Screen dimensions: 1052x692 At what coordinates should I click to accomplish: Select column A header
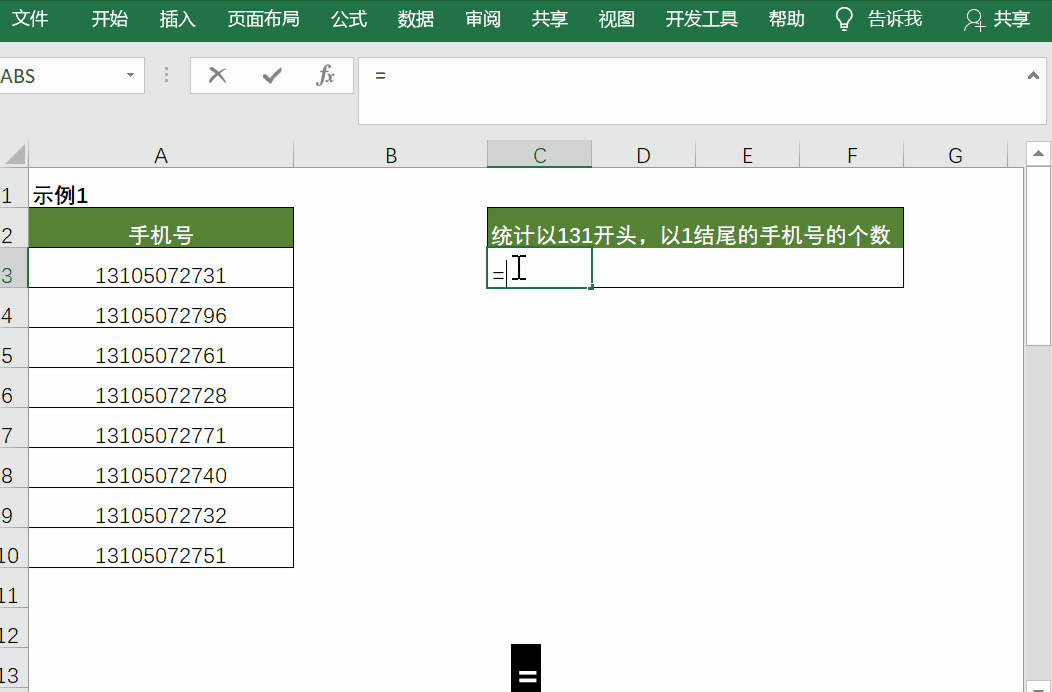[x=161, y=155]
